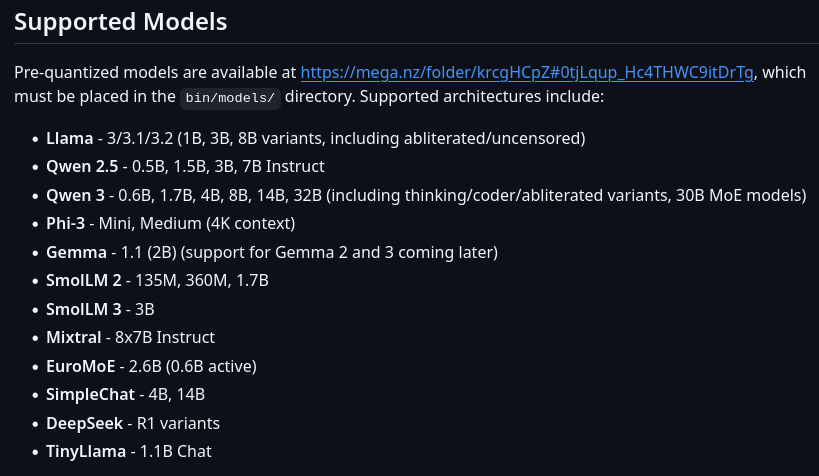Click the bold Qwen 3 label
Screen dimensions: 819x476
[75, 195]
